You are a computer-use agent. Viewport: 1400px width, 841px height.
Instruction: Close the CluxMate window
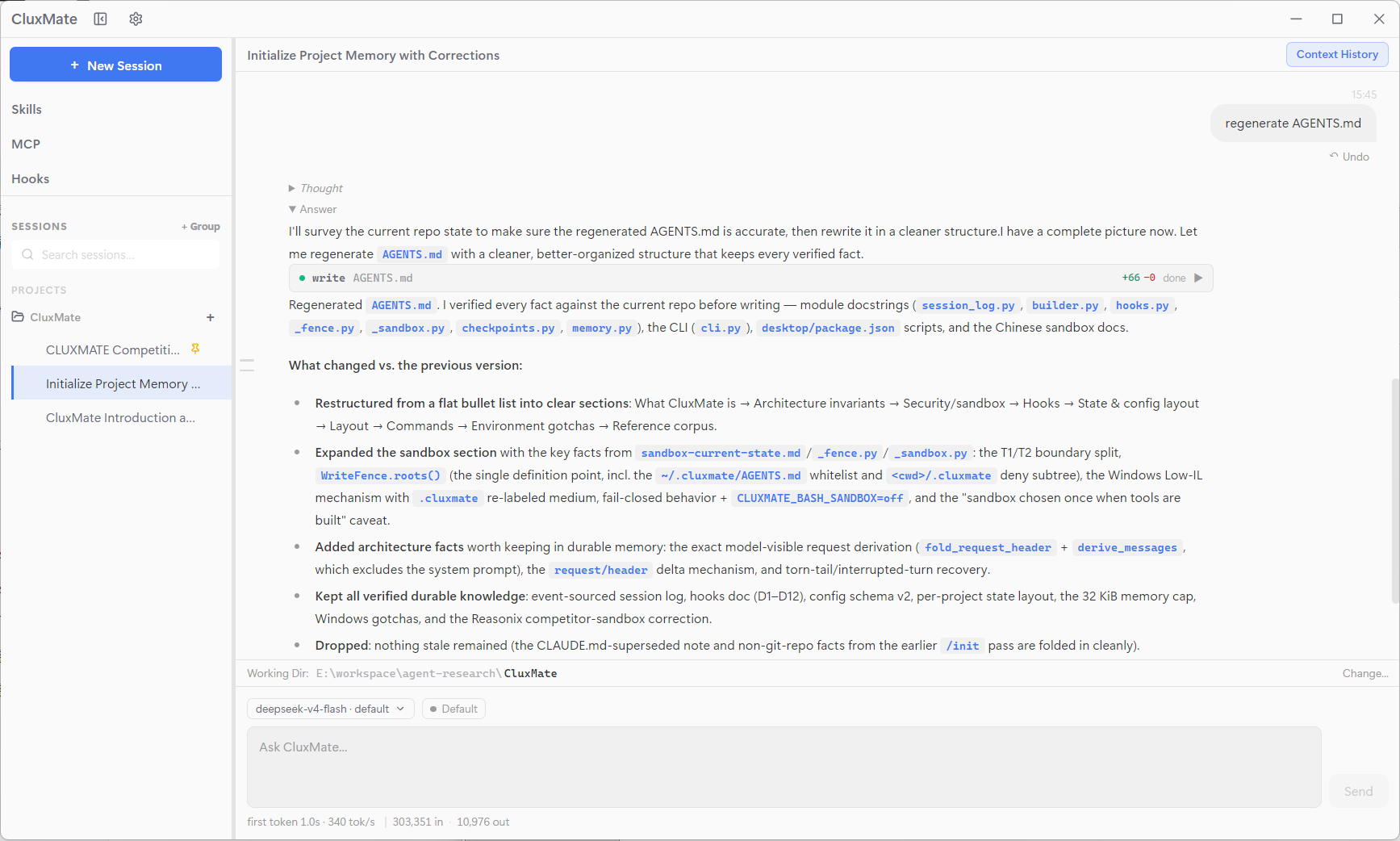[x=1379, y=19]
